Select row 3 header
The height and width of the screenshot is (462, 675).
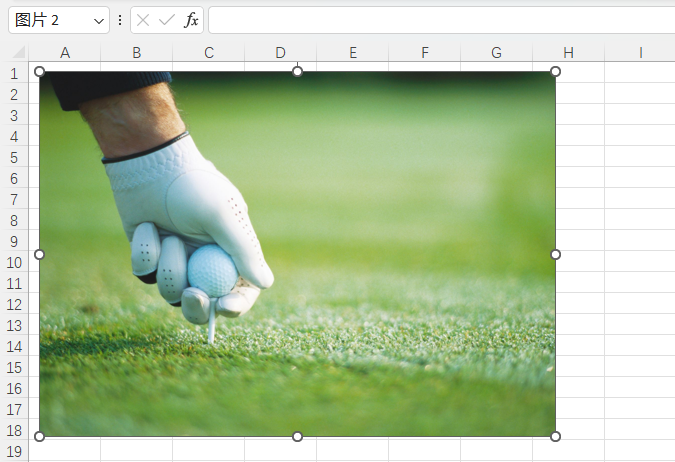point(14,115)
